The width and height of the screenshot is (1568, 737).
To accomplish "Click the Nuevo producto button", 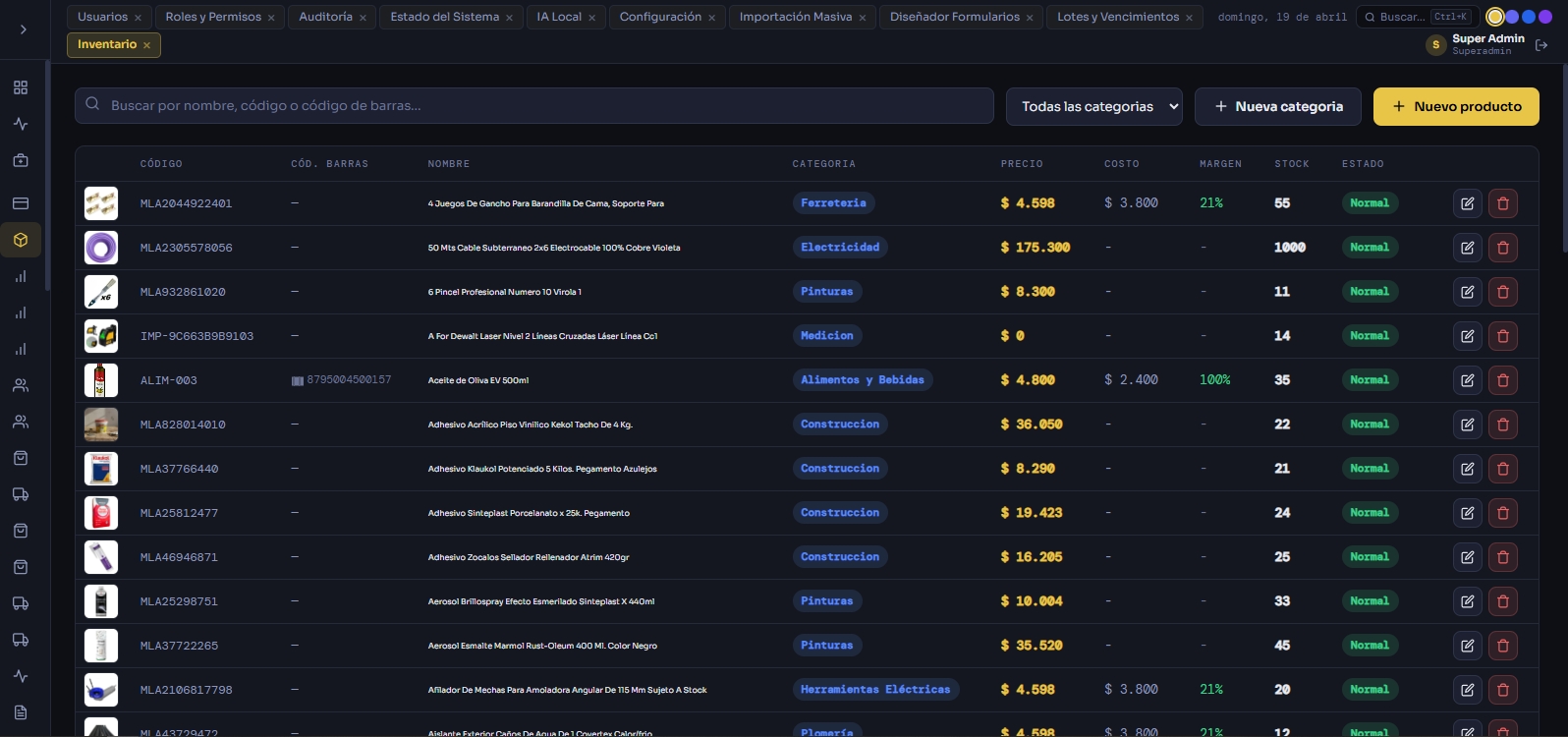I will pyautogui.click(x=1455, y=106).
